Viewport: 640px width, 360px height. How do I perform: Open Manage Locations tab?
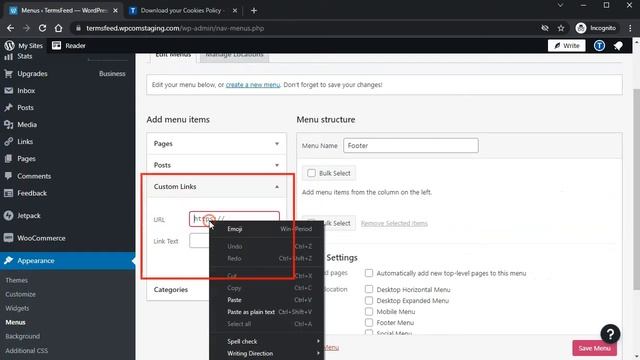(234, 56)
